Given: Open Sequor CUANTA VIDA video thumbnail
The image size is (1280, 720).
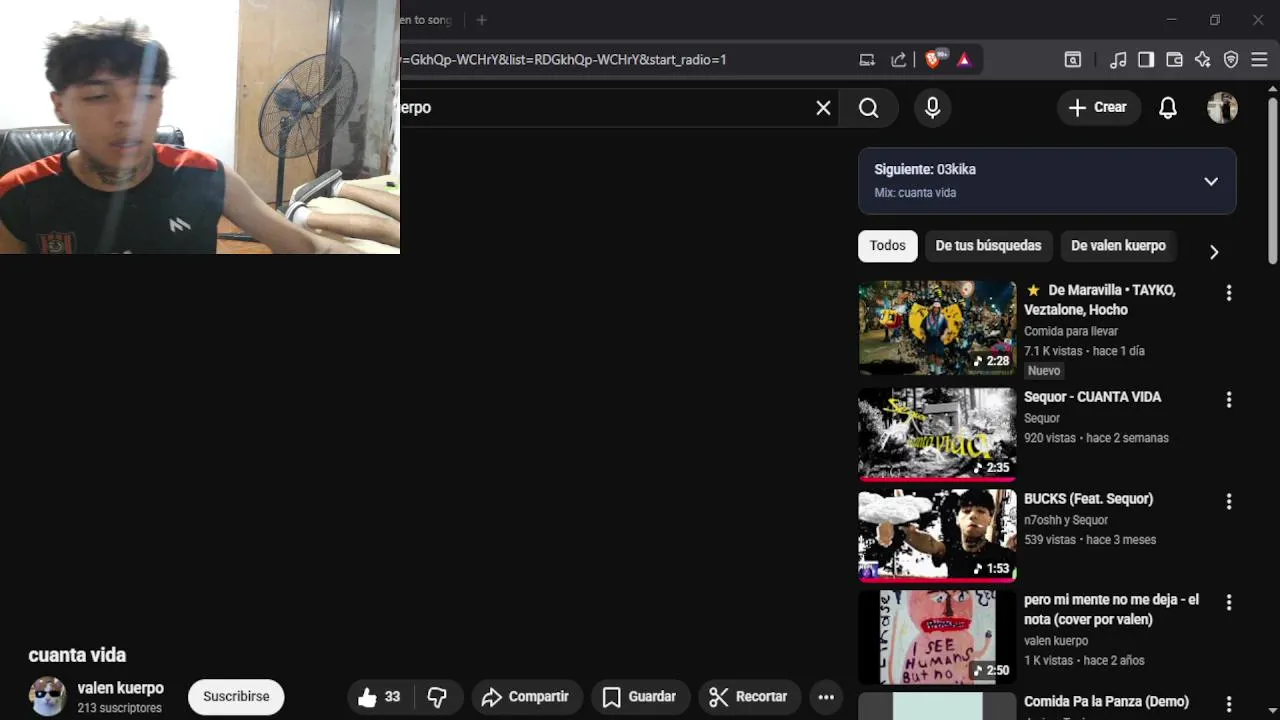Looking at the screenshot, I should tap(937, 434).
